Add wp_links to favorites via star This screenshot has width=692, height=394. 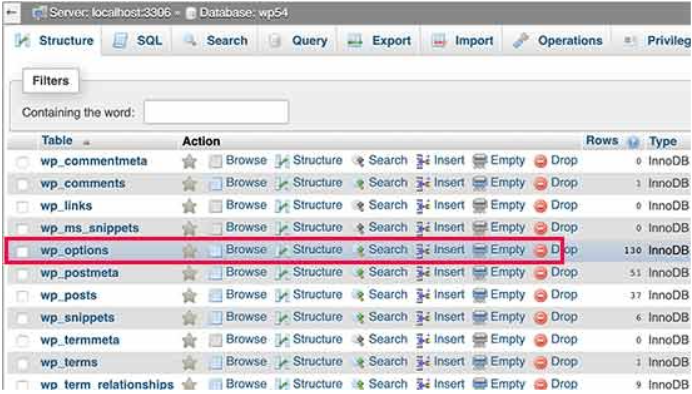[189, 206]
